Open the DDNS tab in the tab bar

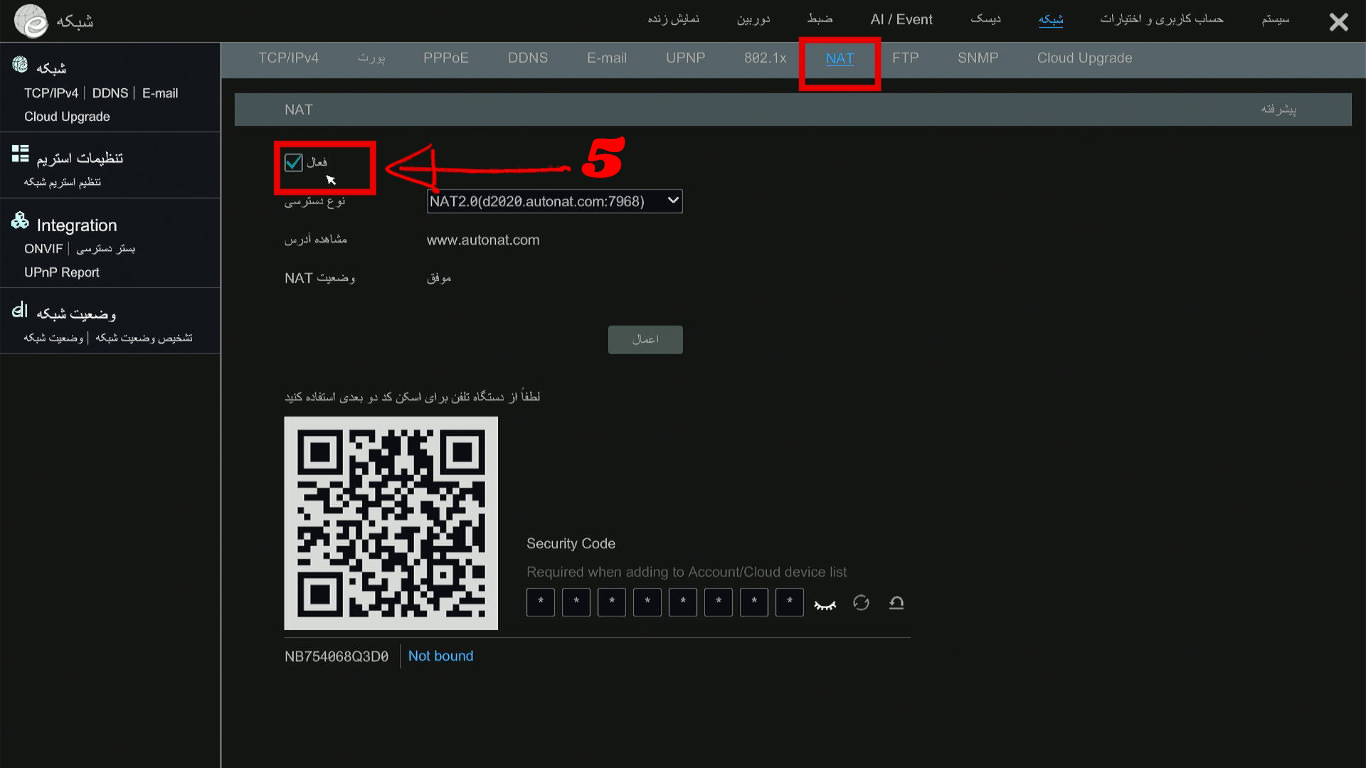coord(528,58)
